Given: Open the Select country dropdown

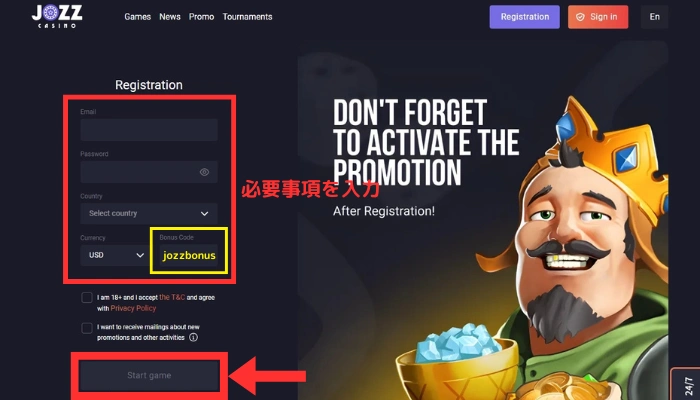Looking at the screenshot, I should click(x=149, y=213).
